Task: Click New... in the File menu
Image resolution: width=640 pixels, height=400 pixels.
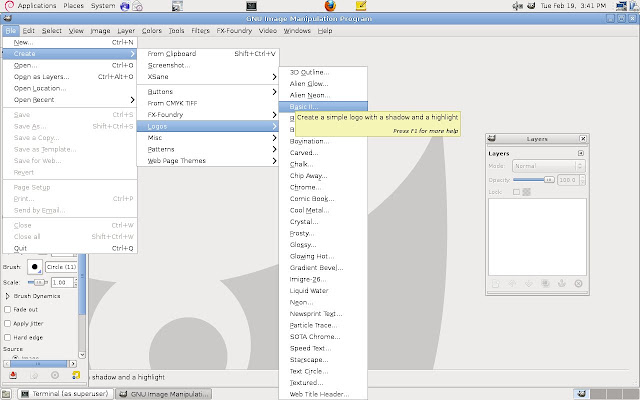Action: pyautogui.click(x=70, y=42)
